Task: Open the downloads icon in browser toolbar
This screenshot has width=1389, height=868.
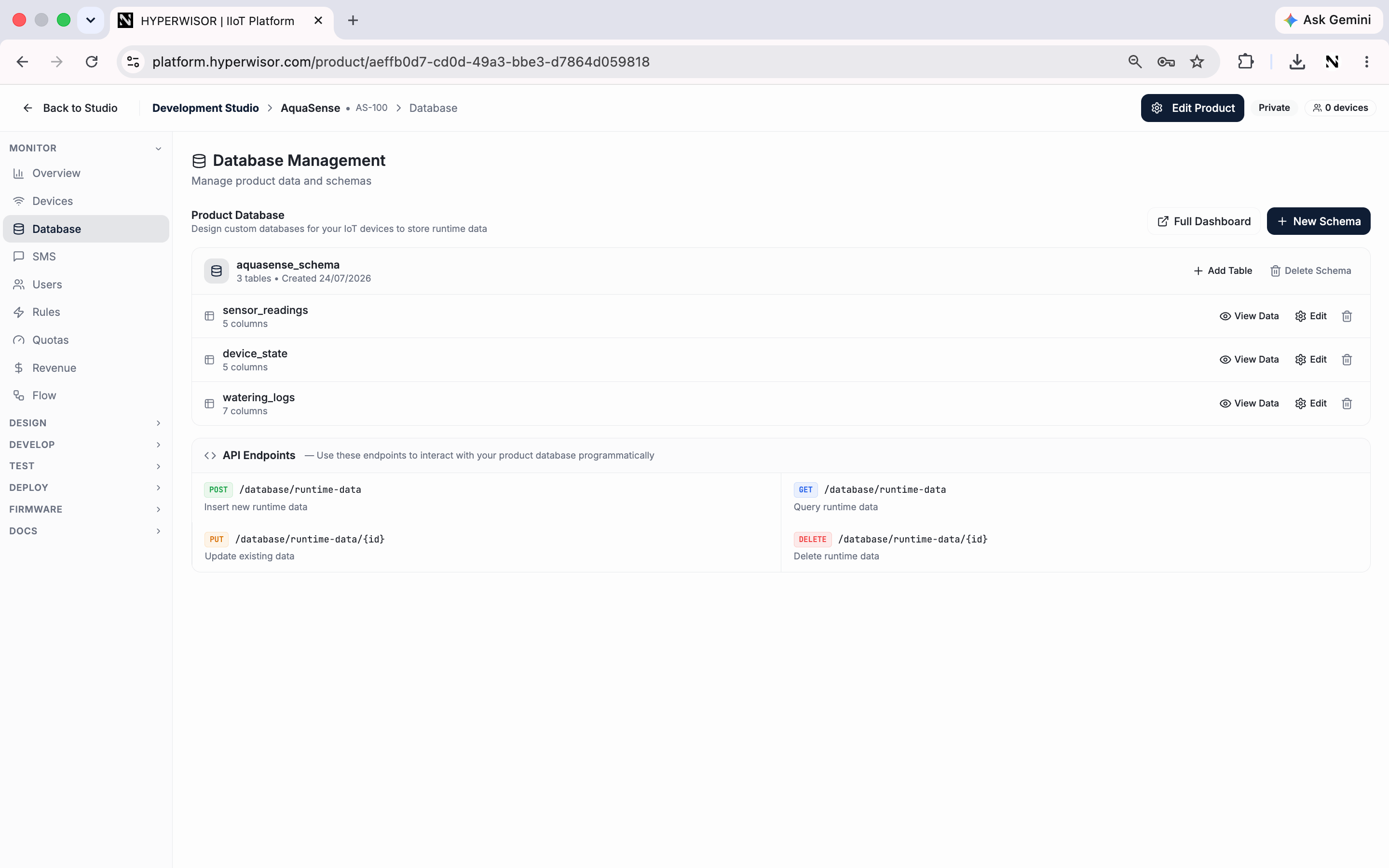Action: point(1297,61)
